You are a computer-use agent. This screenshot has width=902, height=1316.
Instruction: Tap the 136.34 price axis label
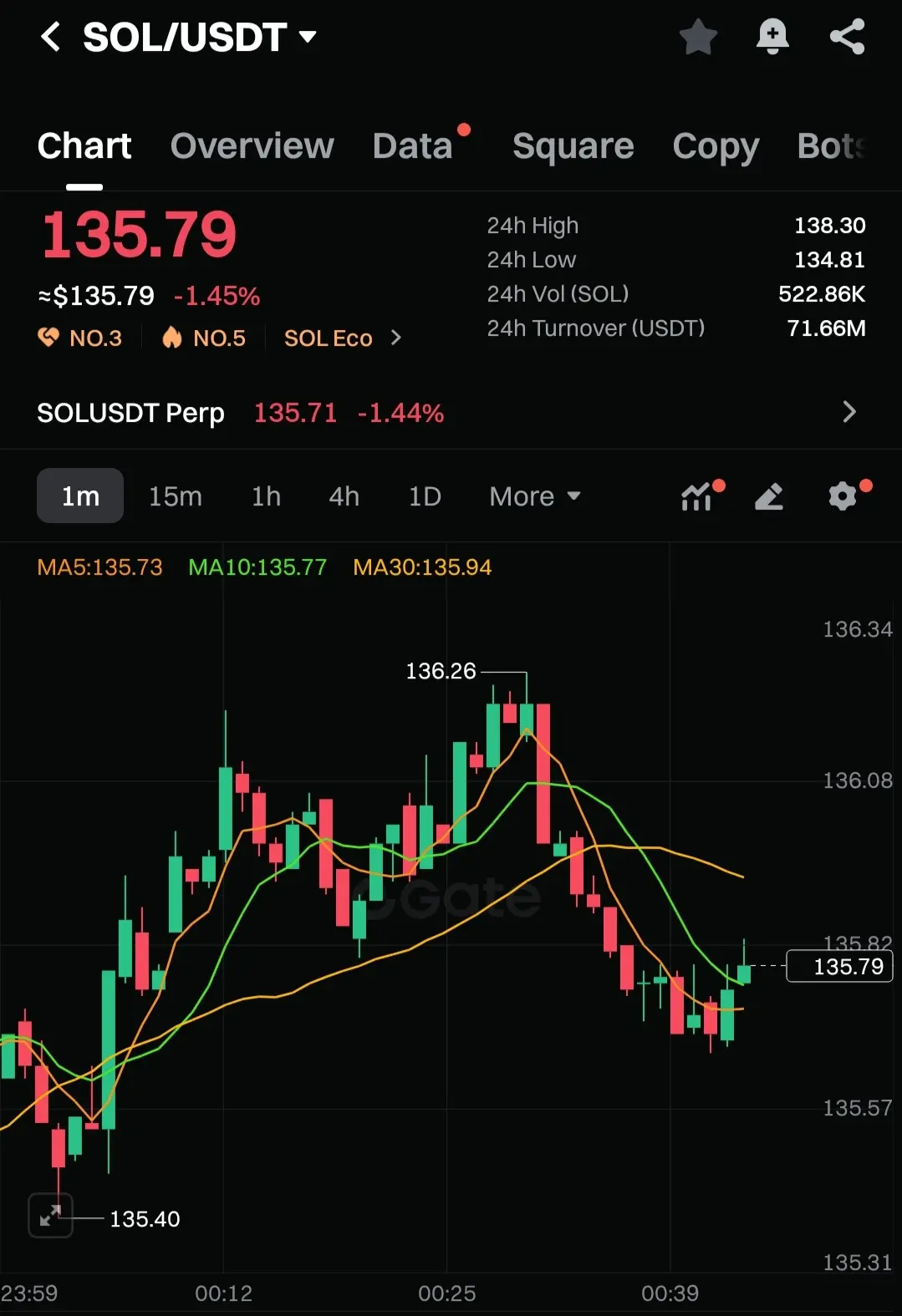(858, 629)
